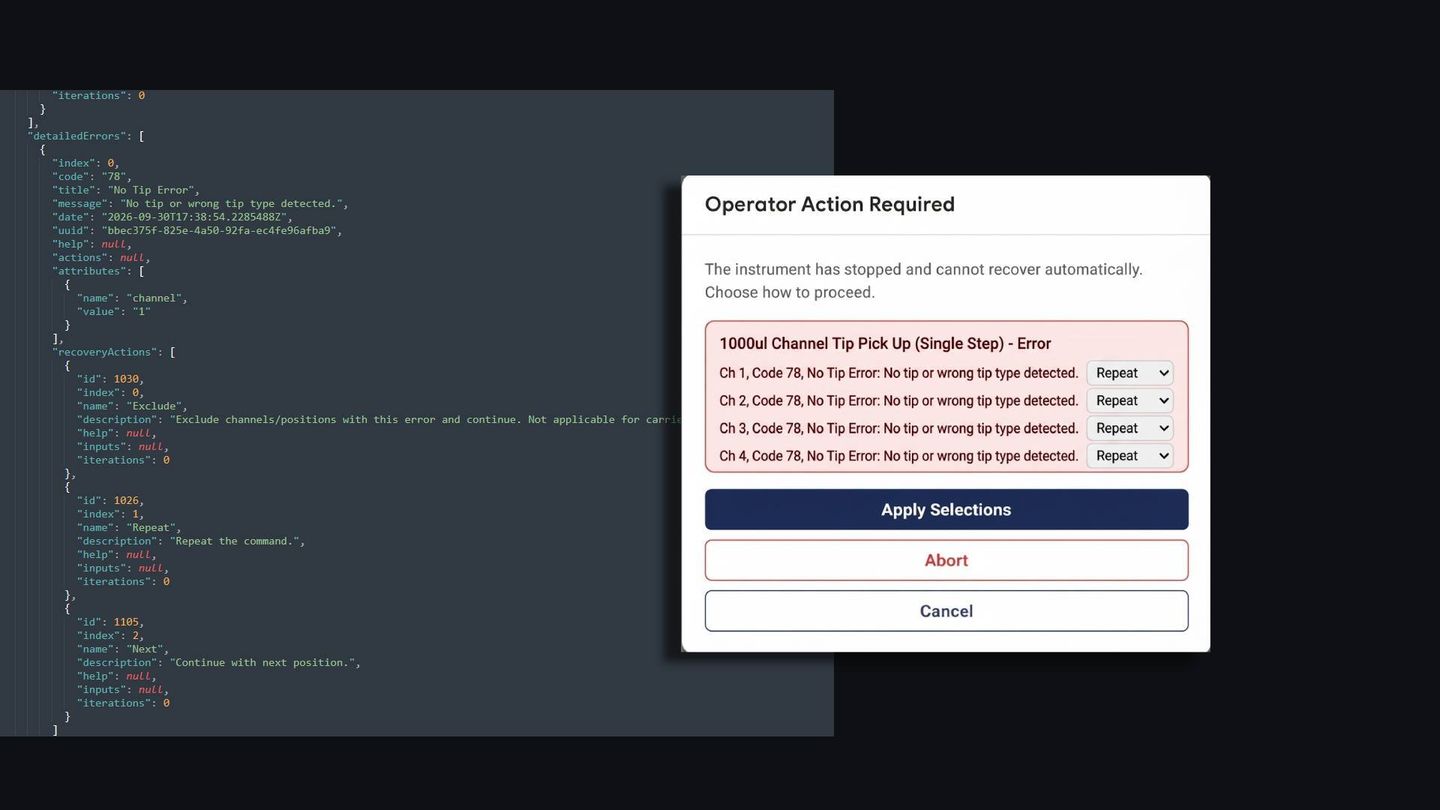The image size is (1440, 810).
Task: Click the Ch 4, Code 78 error message text
Action: [898, 455]
